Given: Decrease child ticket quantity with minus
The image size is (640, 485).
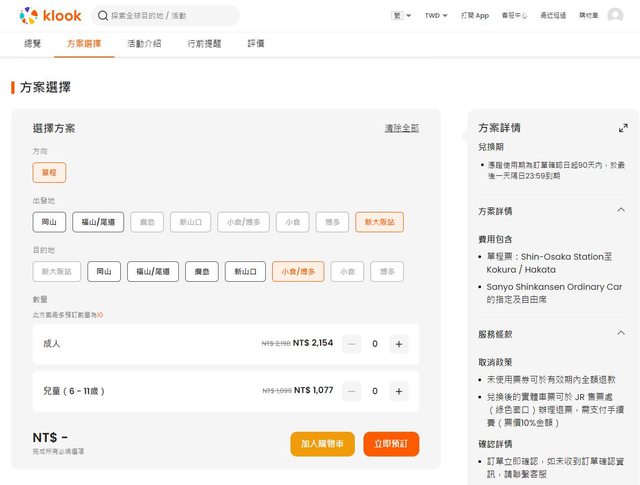Looking at the screenshot, I should click(x=352, y=391).
